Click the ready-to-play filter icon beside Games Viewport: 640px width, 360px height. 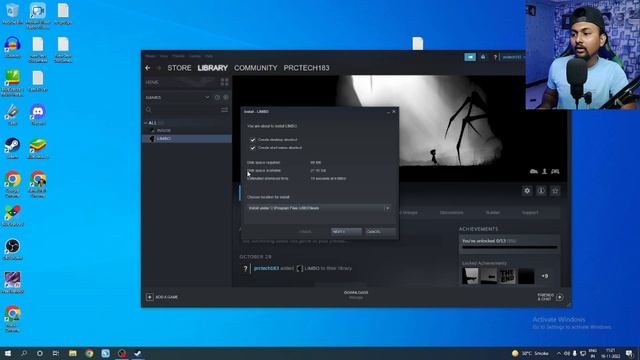coord(226,98)
